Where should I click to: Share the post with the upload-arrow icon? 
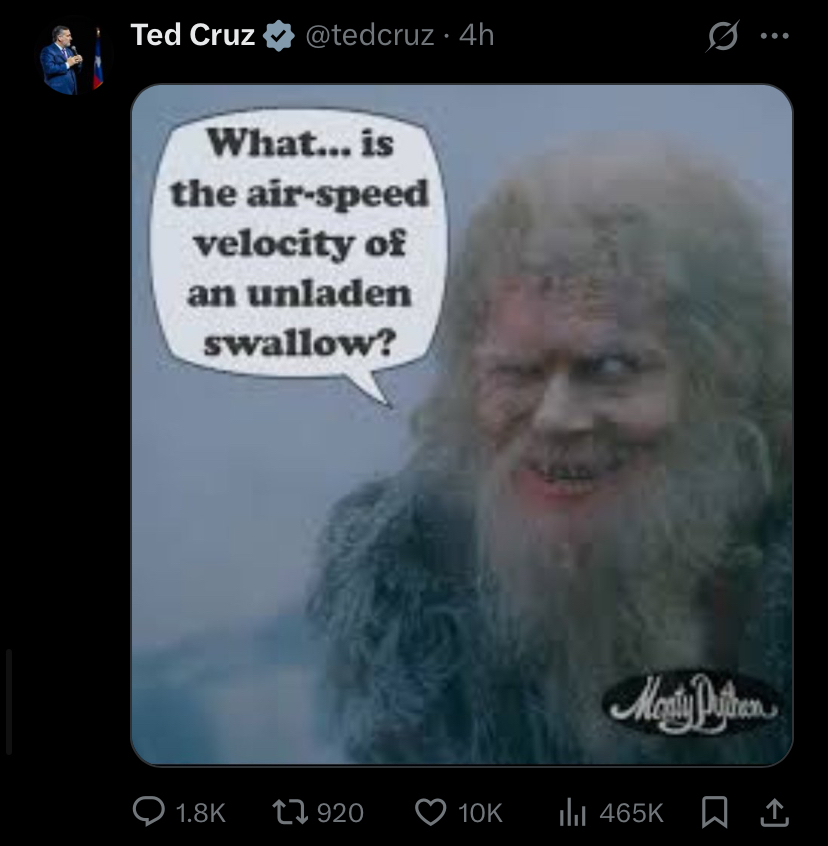click(x=774, y=813)
